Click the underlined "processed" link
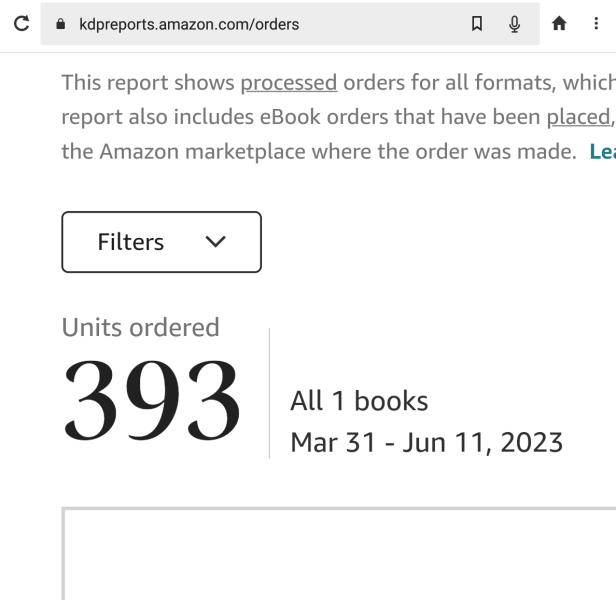616x600 pixels. (288, 82)
